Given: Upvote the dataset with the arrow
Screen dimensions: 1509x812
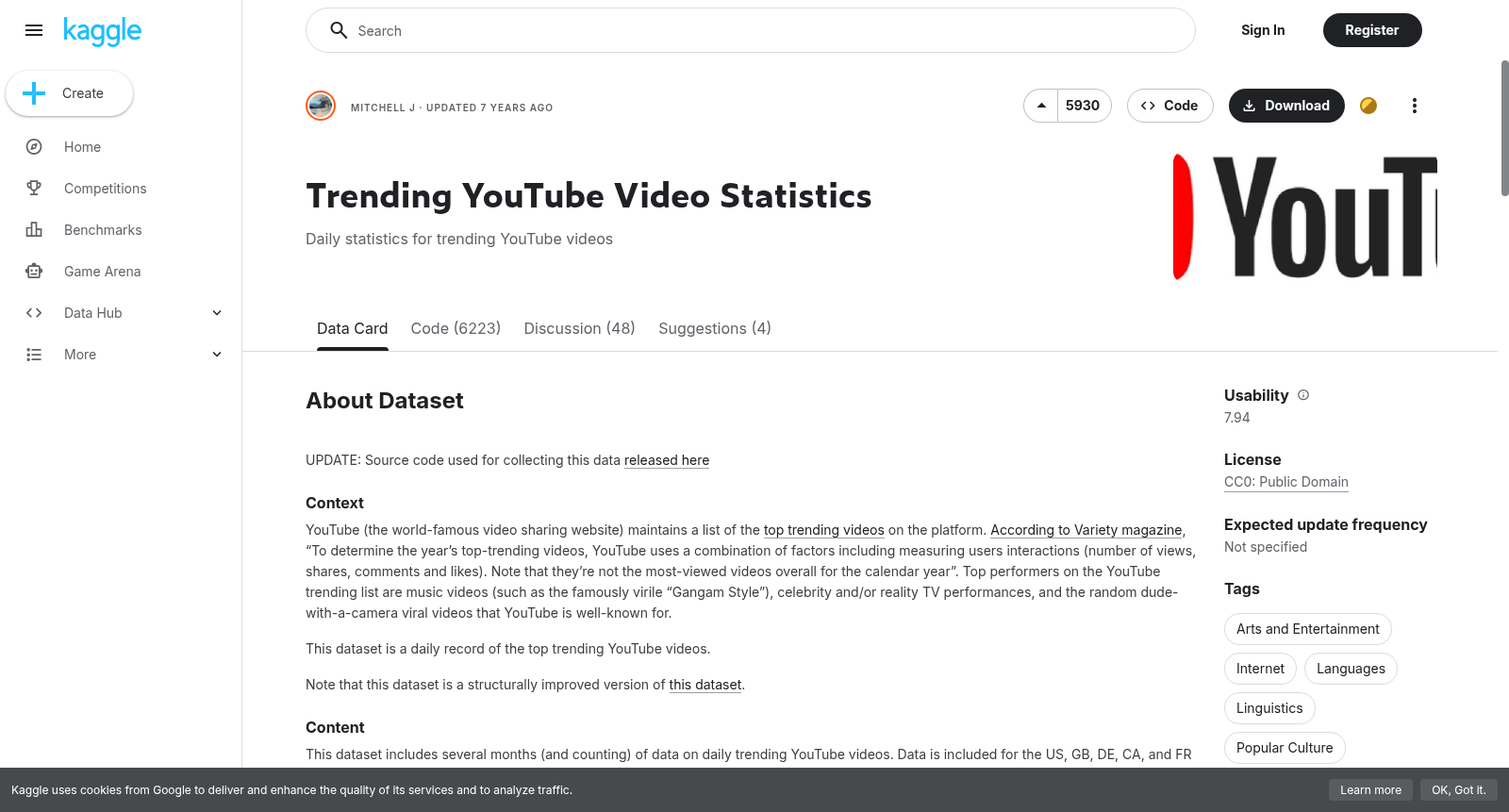Looking at the screenshot, I should tap(1041, 106).
